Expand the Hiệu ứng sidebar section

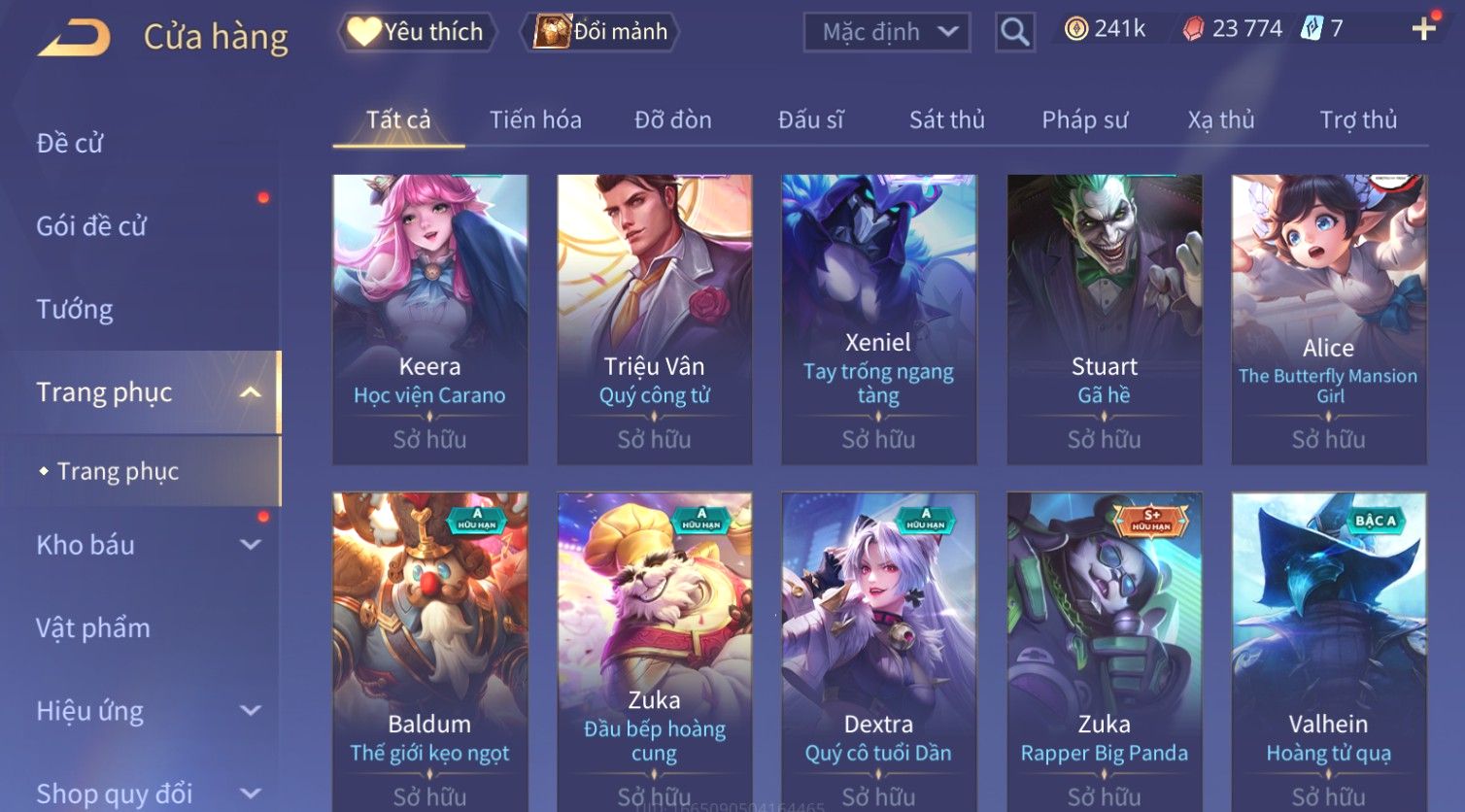coord(251,711)
